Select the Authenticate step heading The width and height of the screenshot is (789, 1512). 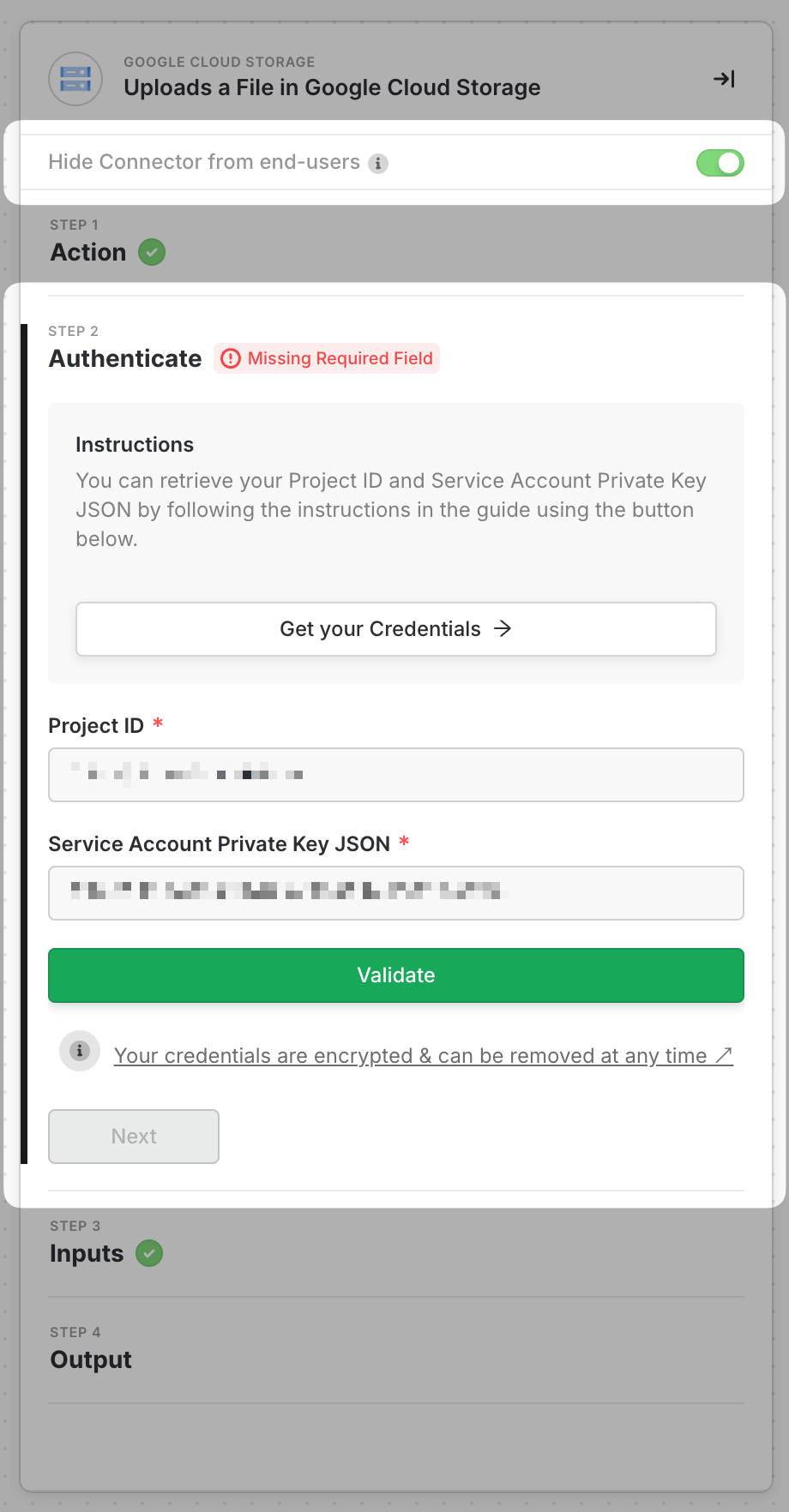click(x=125, y=358)
